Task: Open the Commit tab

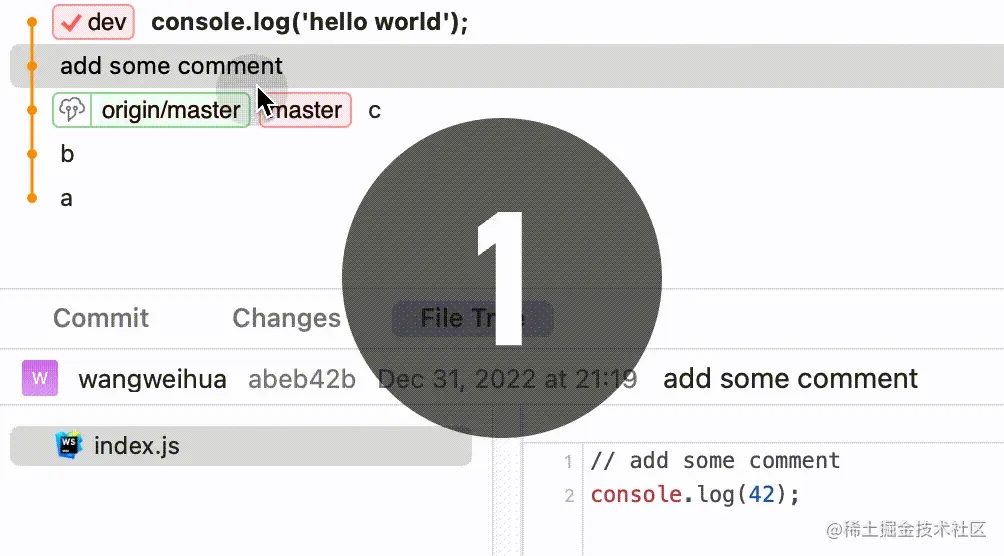Action: (x=101, y=318)
